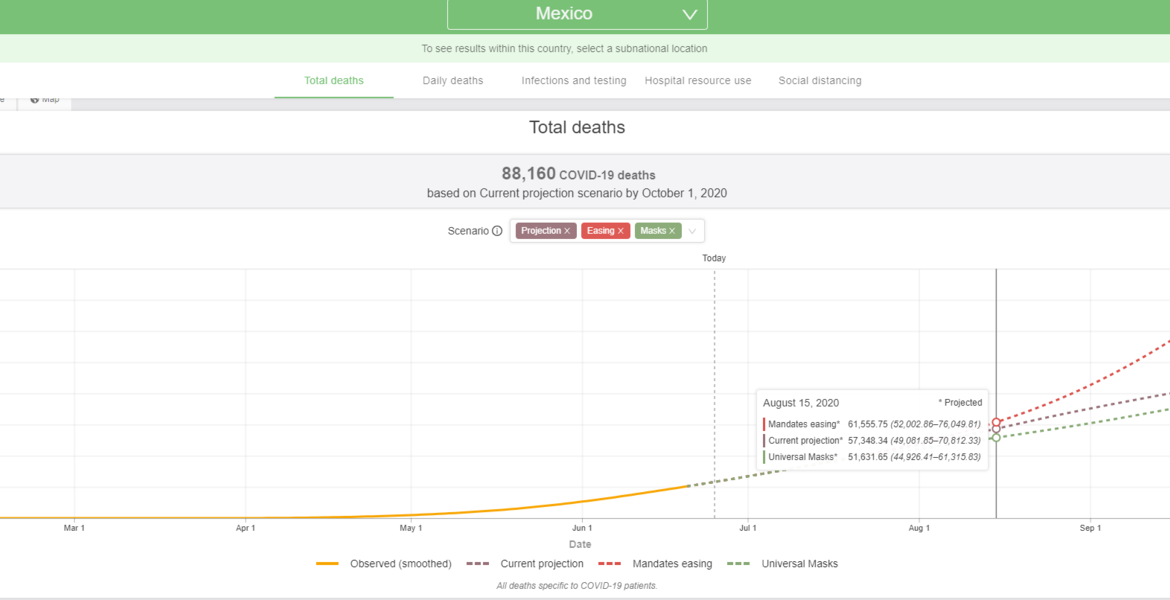Remove the Easing scenario tag
This screenshot has width=1170, height=600.
click(620, 231)
